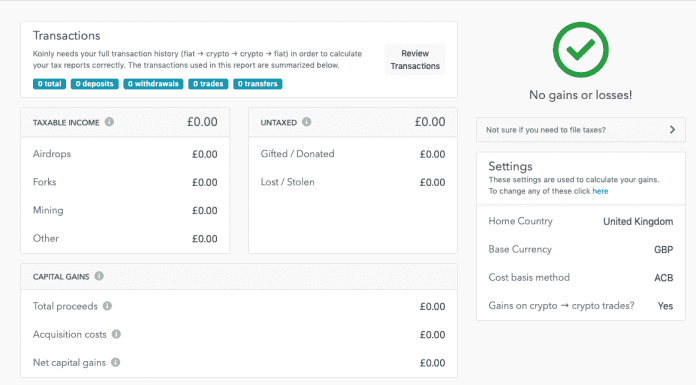The image size is (696, 385).
Task: Click the Base Currency GBP value
Action: (x=664, y=250)
